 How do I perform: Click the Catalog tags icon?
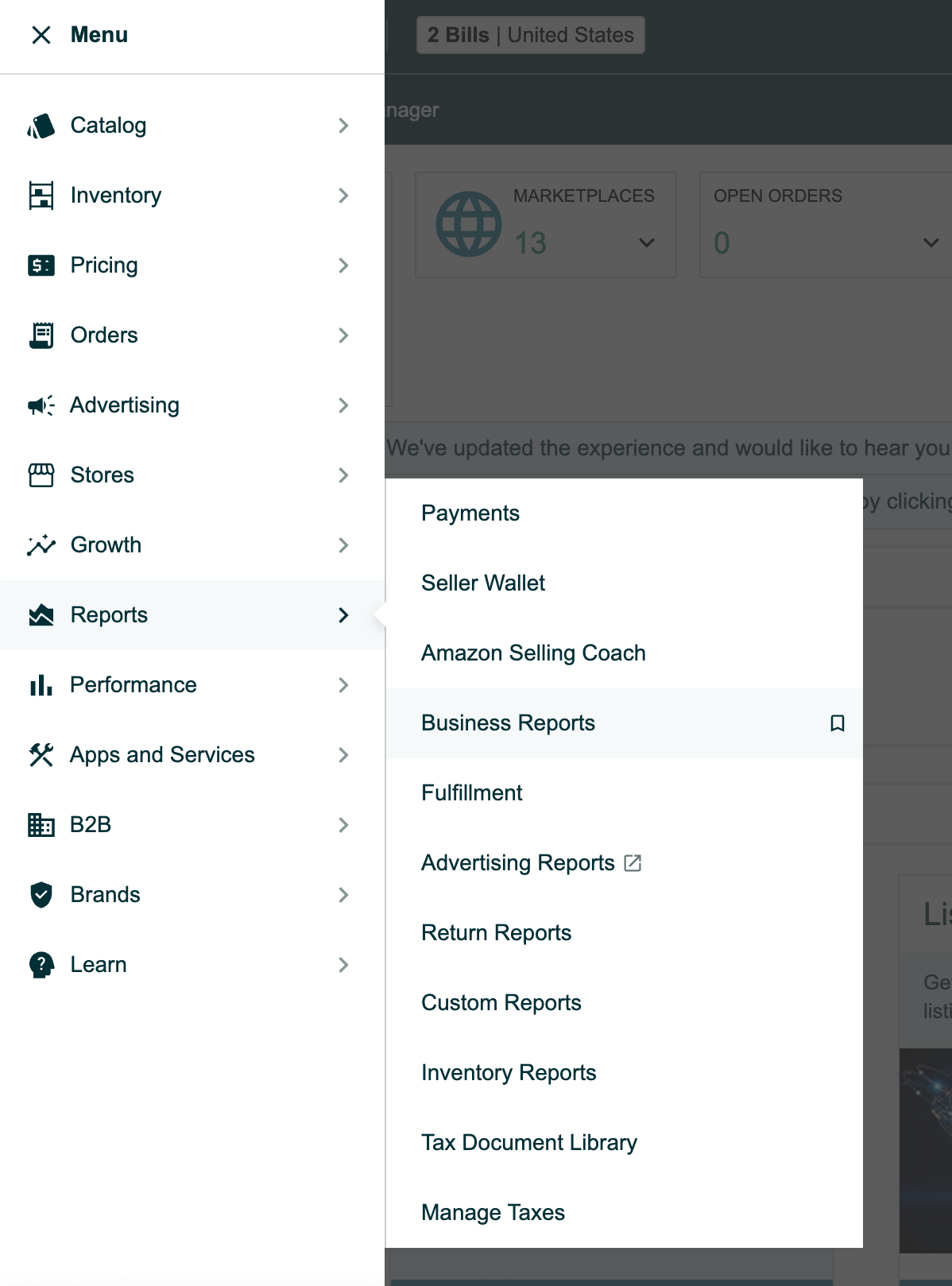(x=41, y=126)
